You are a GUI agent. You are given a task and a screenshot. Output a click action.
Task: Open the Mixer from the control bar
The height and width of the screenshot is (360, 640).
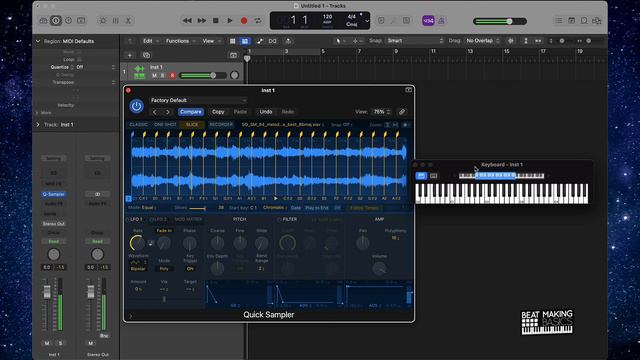tap(116, 20)
